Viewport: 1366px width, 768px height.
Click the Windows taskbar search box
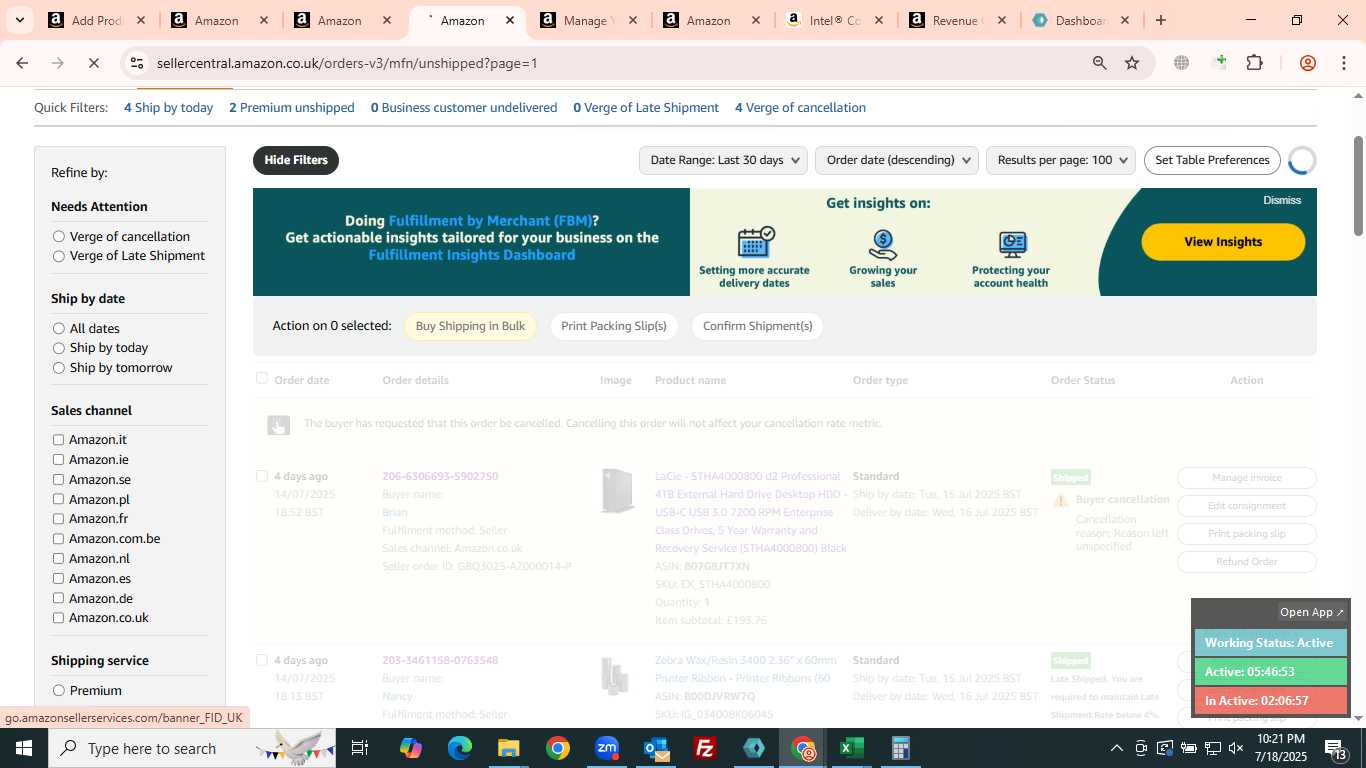[x=190, y=748]
